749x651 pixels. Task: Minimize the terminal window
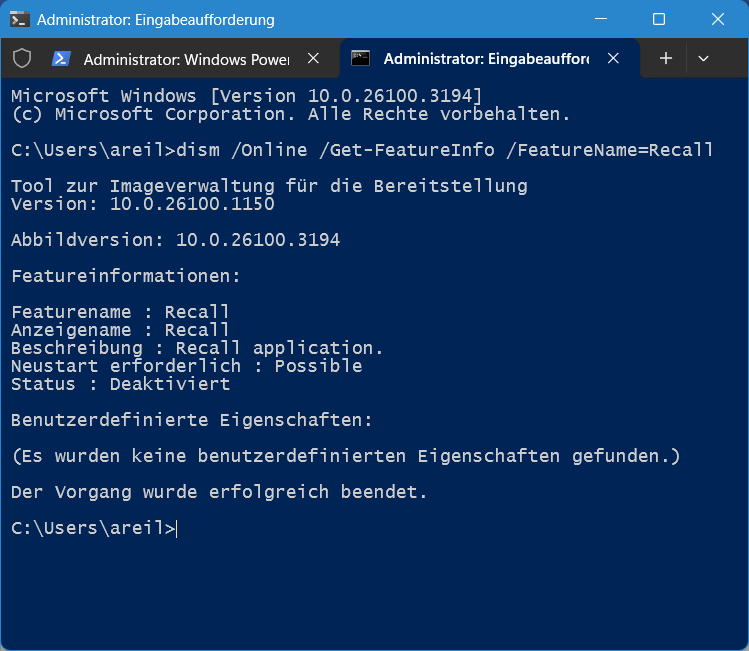coord(601,19)
